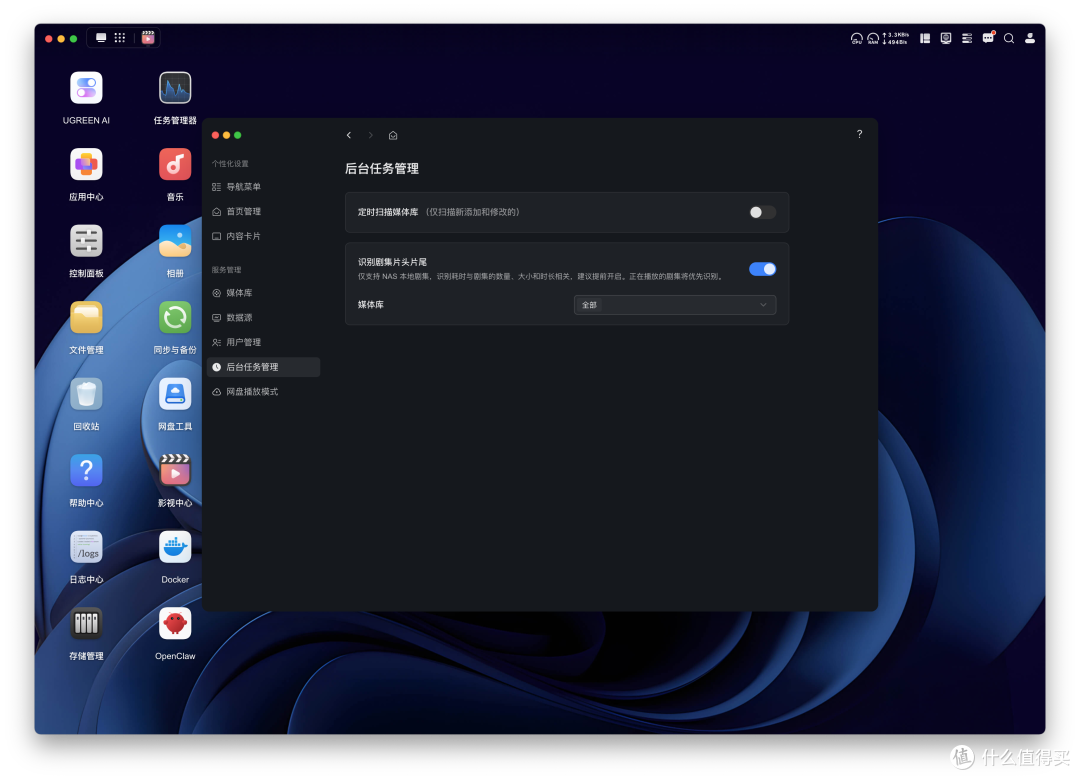This screenshot has width=1080, height=780.
Task: Maximize the settings window with green button
Action: click(x=238, y=135)
